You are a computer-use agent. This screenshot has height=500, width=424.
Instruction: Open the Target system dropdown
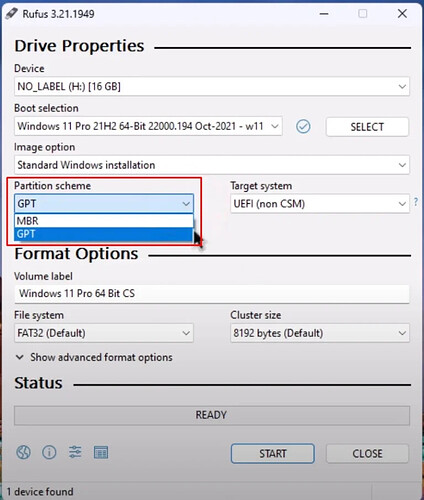320,204
